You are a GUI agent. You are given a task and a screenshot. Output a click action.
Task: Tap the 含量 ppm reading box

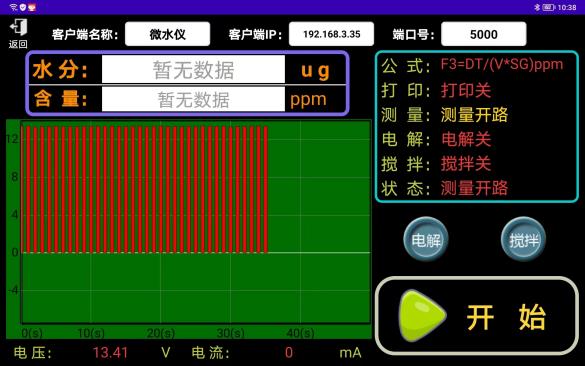point(193,99)
